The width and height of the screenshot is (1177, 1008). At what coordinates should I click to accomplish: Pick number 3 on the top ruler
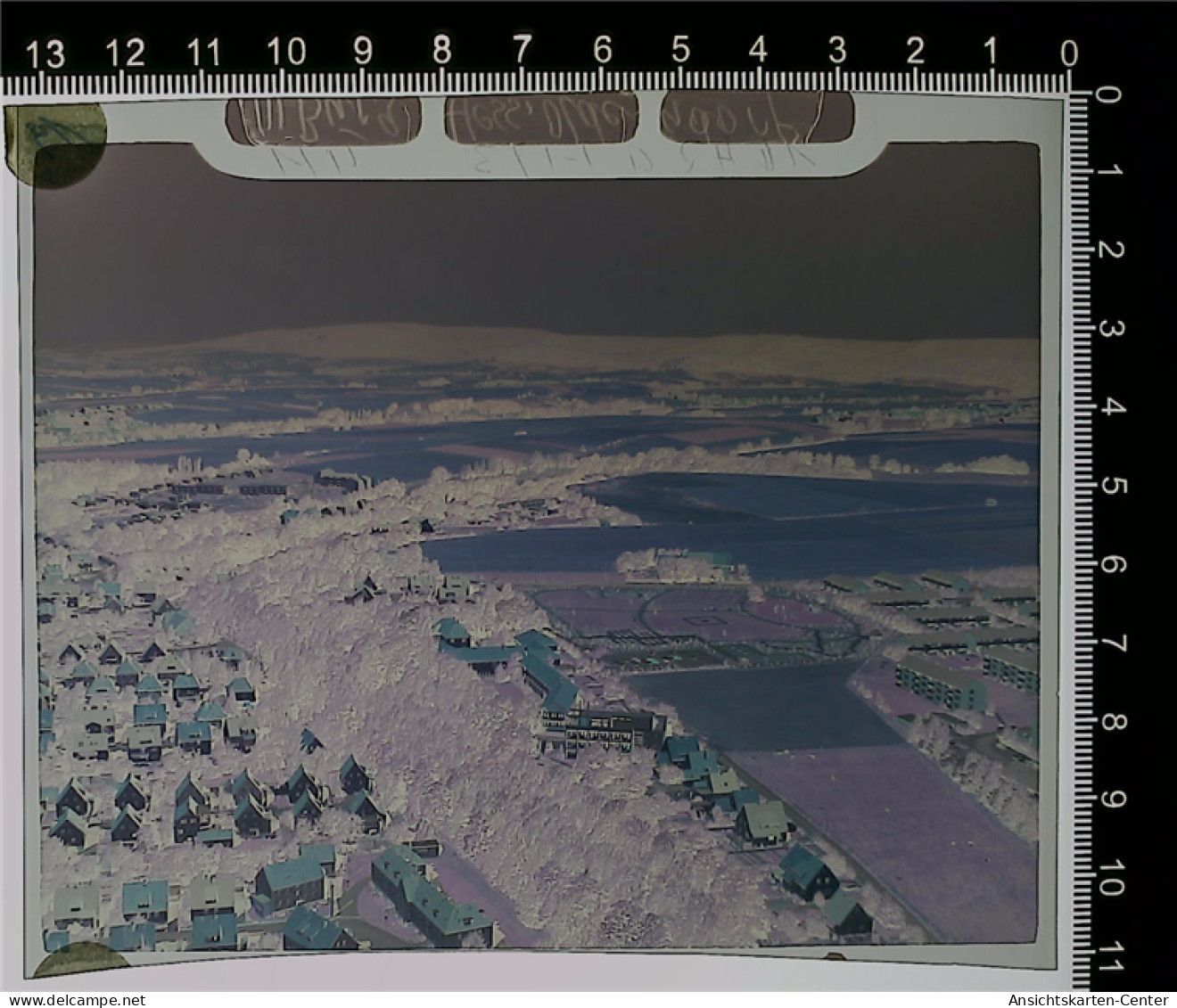pyautogui.click(x=836, y=51)
